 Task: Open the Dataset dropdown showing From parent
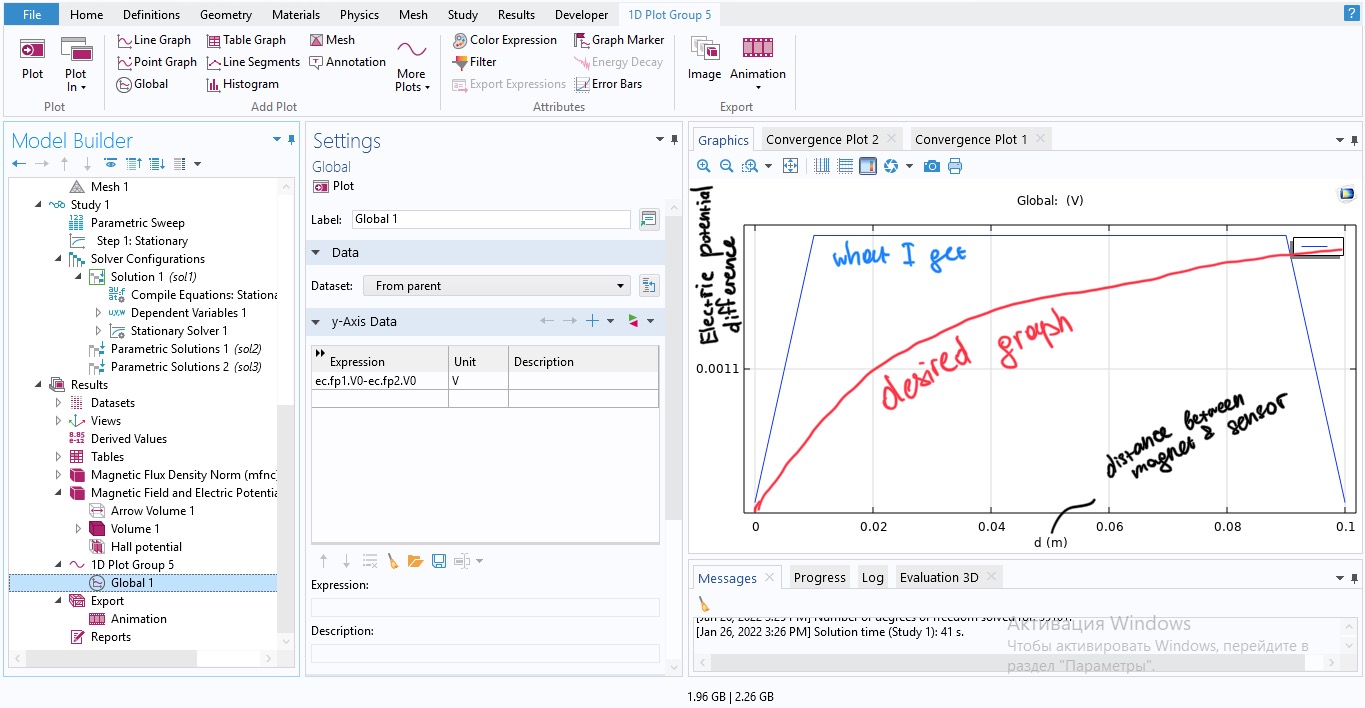pyautogui.click(x=496, y=286)
